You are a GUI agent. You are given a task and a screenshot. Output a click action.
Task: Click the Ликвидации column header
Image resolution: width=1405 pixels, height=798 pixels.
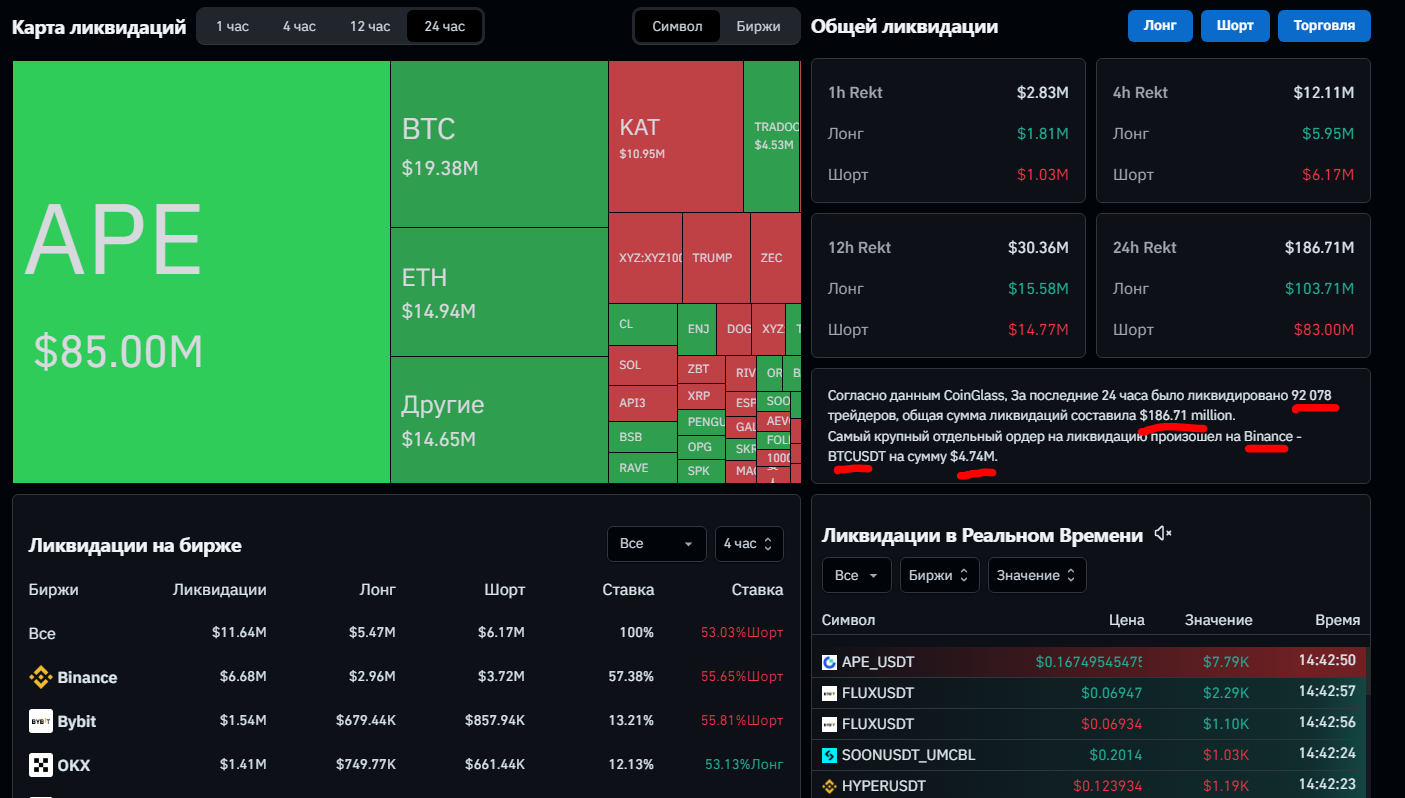point(219,590)
